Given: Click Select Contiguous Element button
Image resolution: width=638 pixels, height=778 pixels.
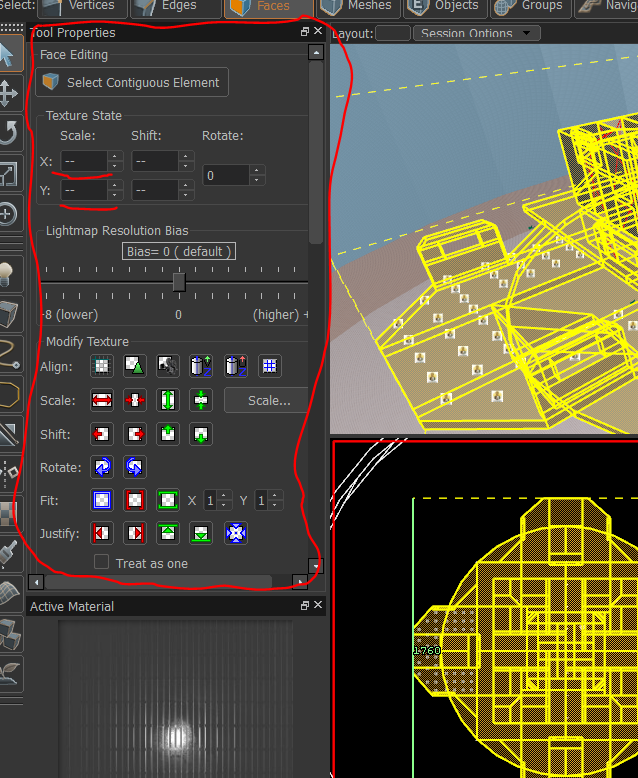Looking at the screenshot, I should click(x=132, y=83).
